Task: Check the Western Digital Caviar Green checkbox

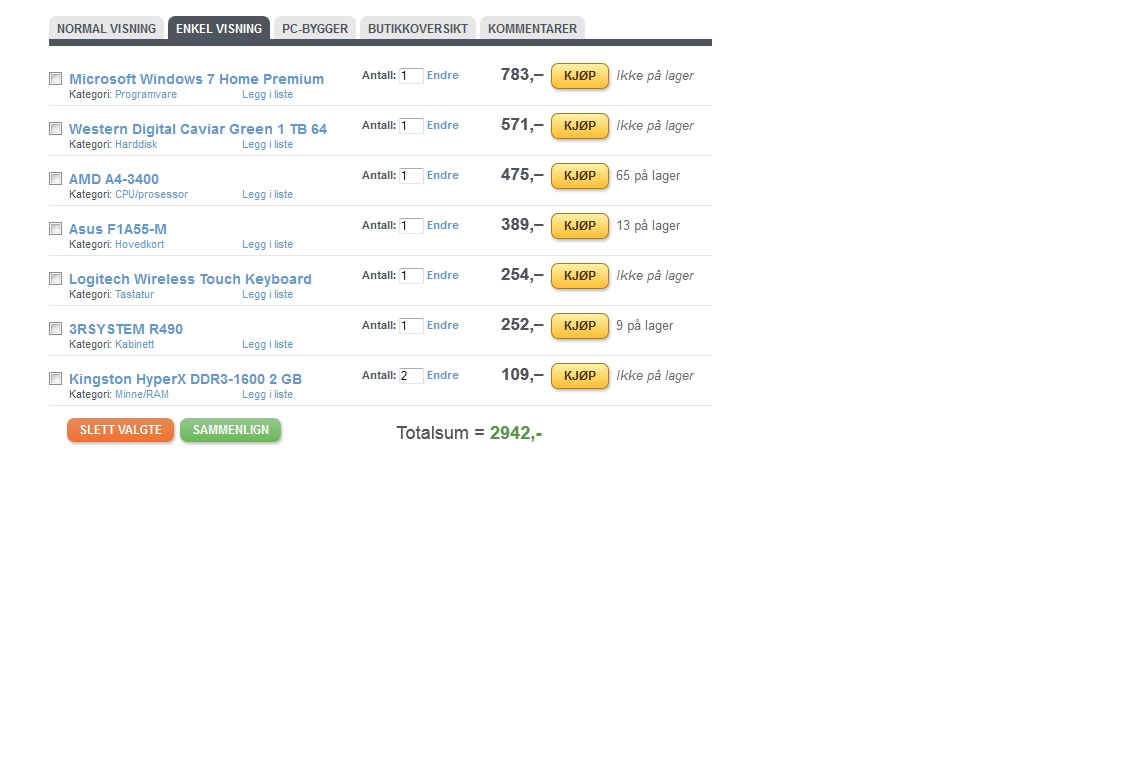Action: pyautogui.click(x=56, y=128)
